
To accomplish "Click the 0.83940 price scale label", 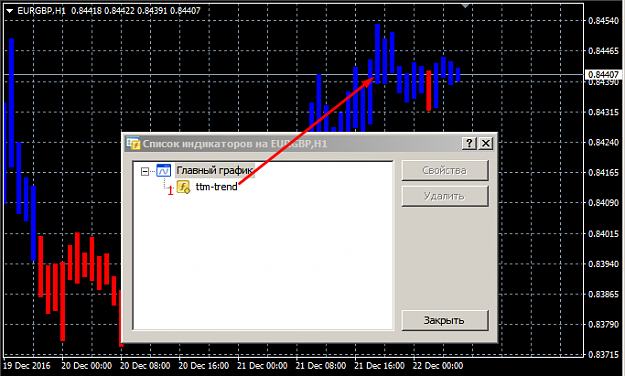I will pos(603,264).
